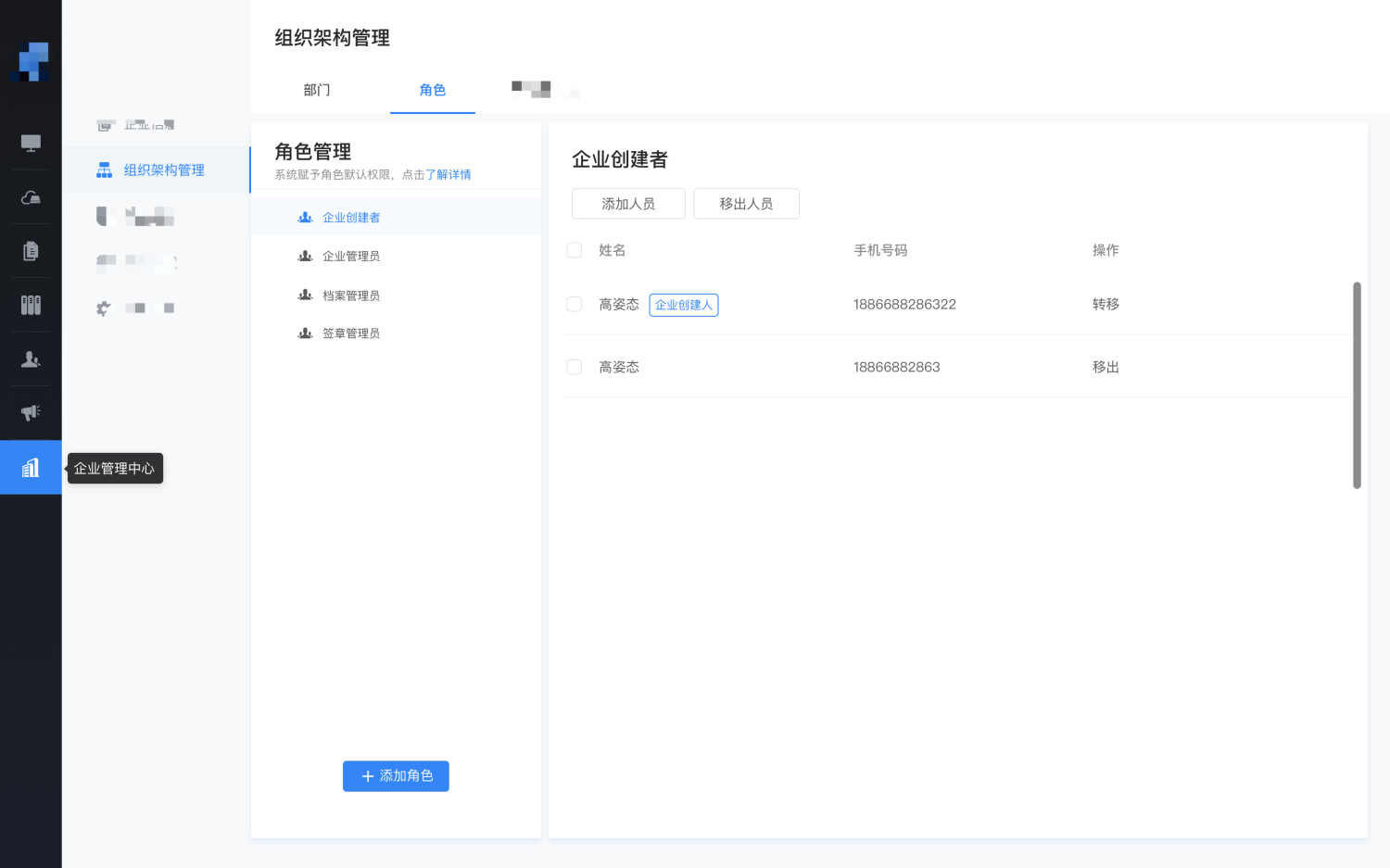The width and height of the screenshot is (1390, 868).
Task: Click the role icon beside 企业管理员
Action: click(305, 256)
